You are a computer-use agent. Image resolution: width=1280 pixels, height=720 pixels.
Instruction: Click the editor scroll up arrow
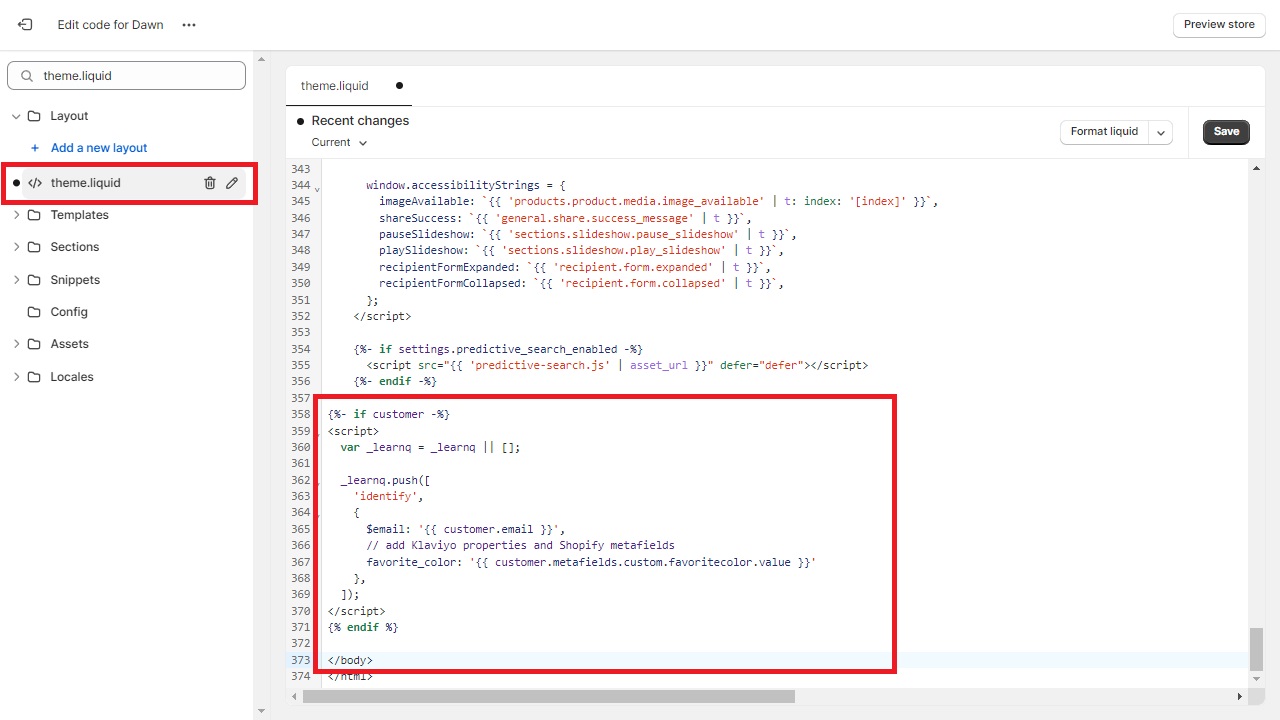tap(1256, 168)
